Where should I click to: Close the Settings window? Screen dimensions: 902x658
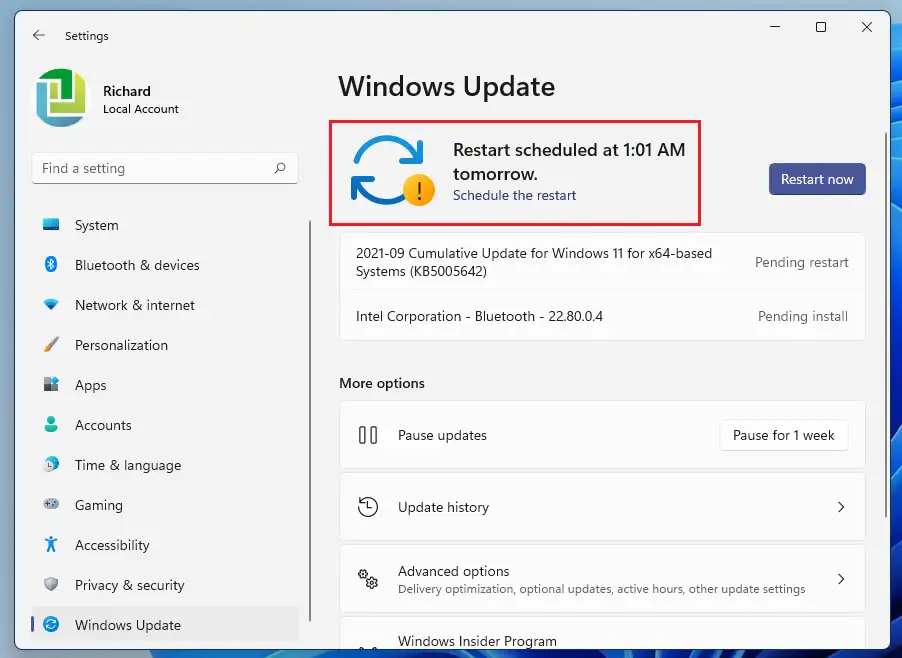pyautogui.click(x=866, y=26)
